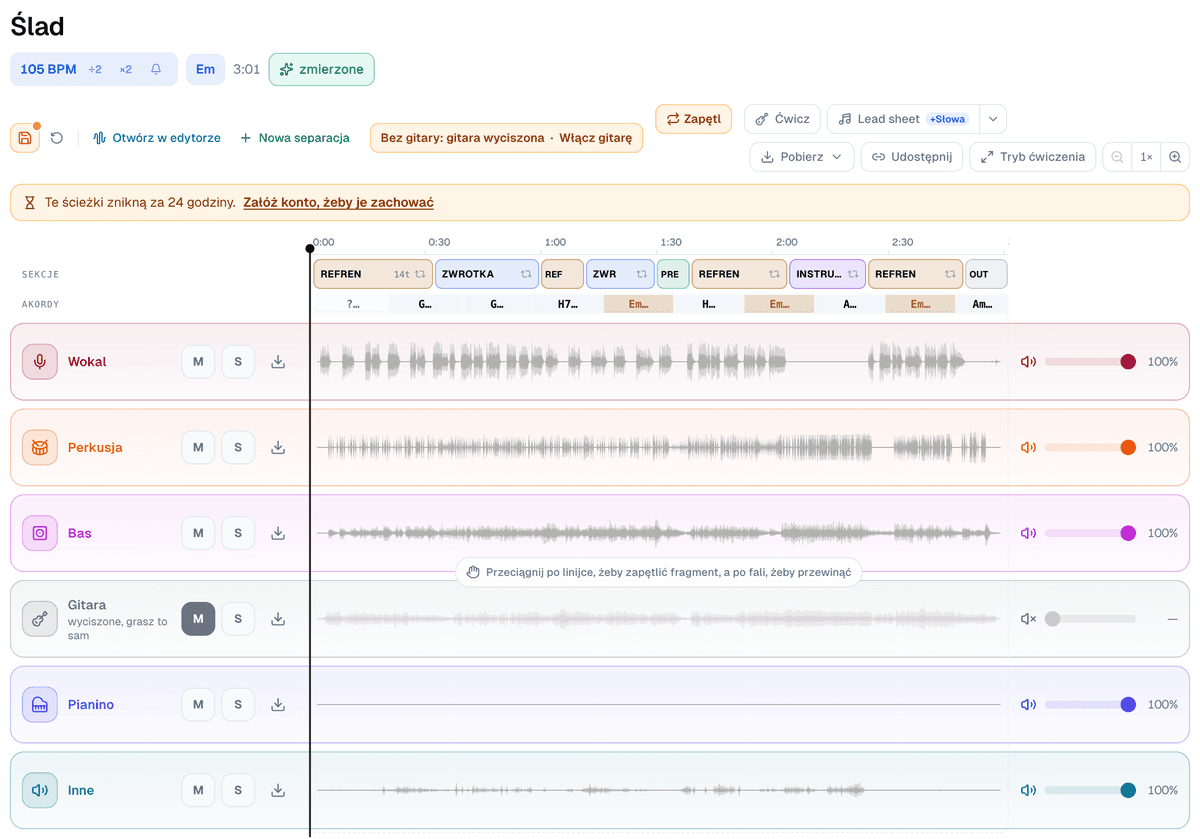This screenshot has width=1200, height=839.
Task: Download the Gitara stem
Action: (278, 619)
